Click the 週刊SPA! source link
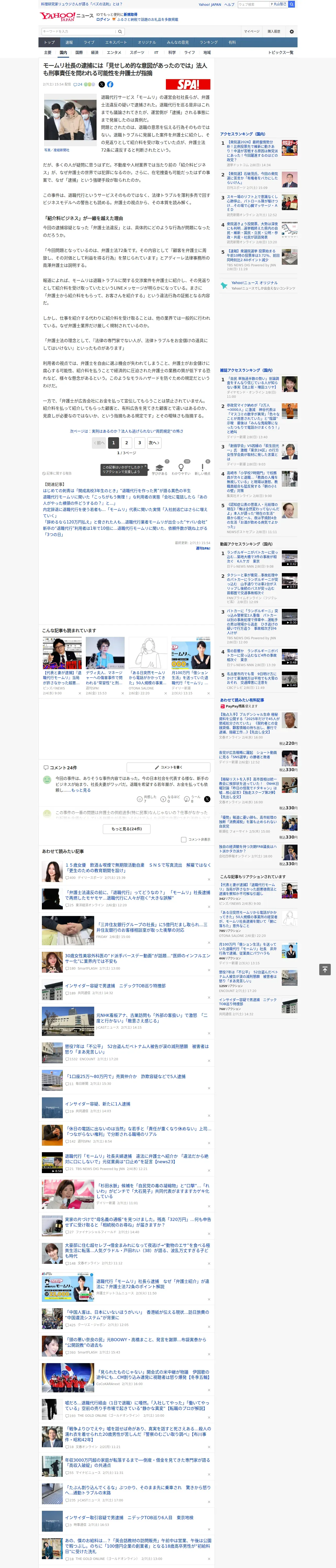Image resolution: width=336 pixels, height=1568 pixels. [203, 549]
